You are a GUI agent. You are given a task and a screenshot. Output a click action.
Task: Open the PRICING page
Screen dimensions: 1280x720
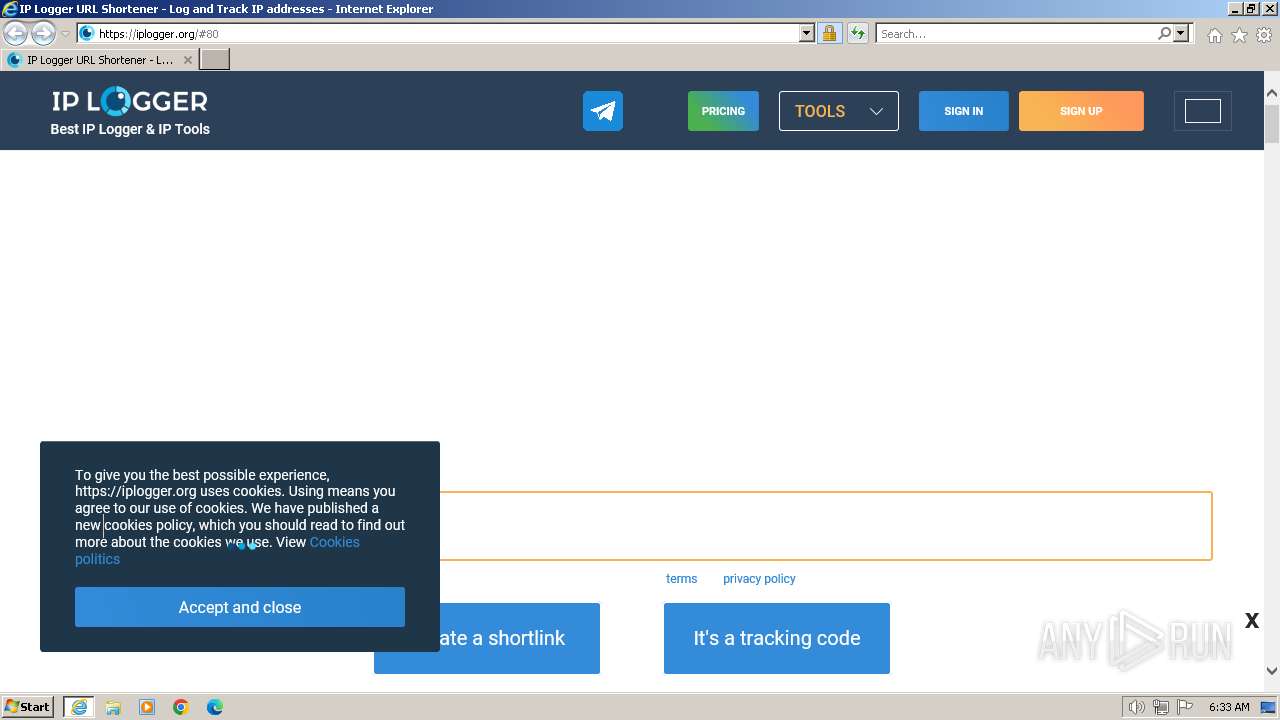coord(723,111)
